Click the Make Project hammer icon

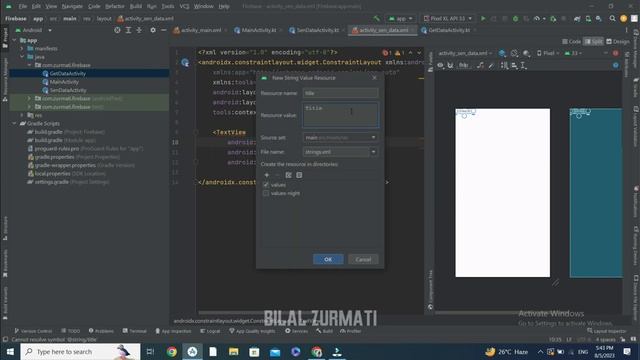point(376,18)
